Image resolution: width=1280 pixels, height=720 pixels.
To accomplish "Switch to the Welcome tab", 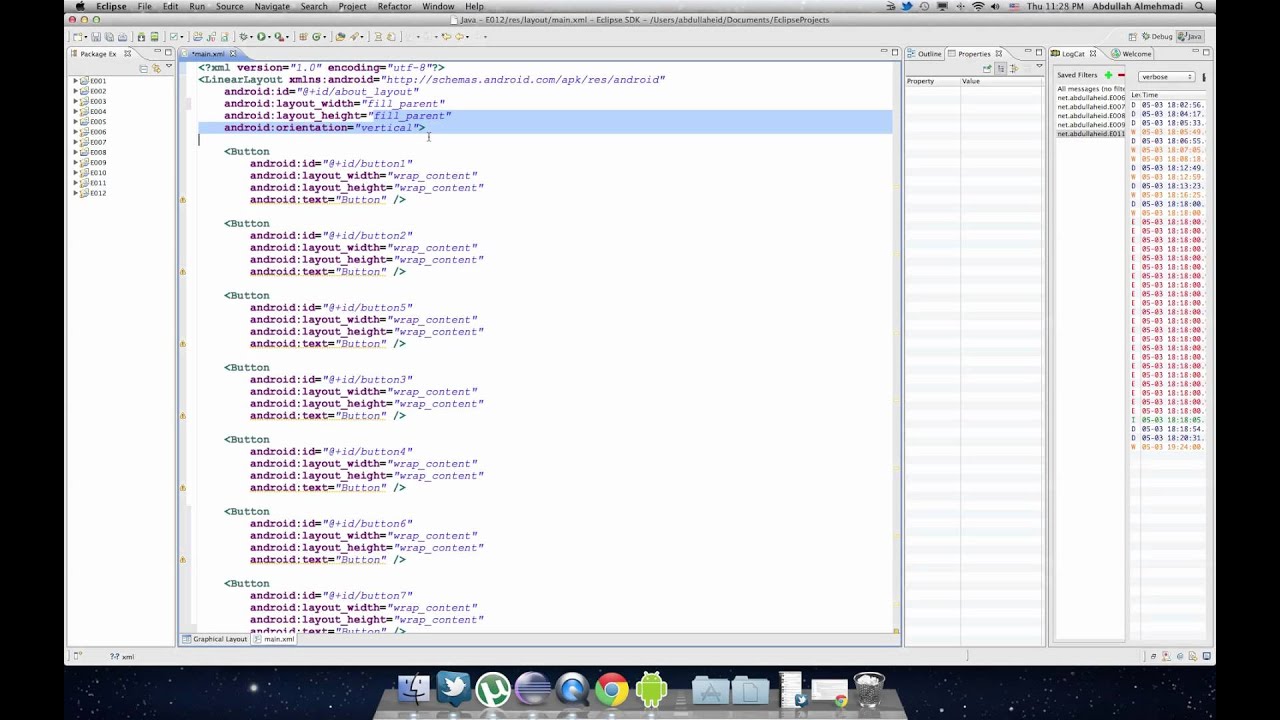I will pos(1131,54).
